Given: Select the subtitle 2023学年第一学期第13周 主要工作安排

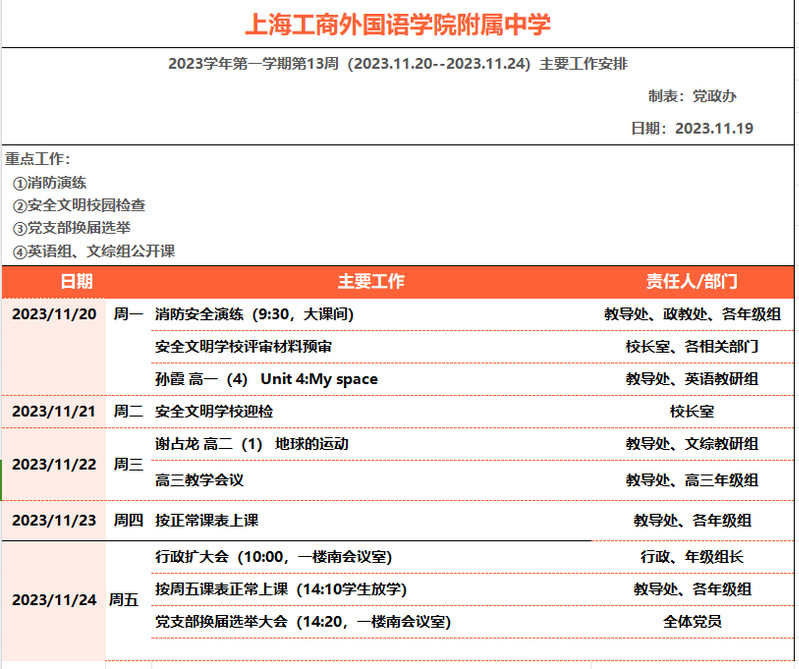Looking at the screenshot, I should (397, 64).
